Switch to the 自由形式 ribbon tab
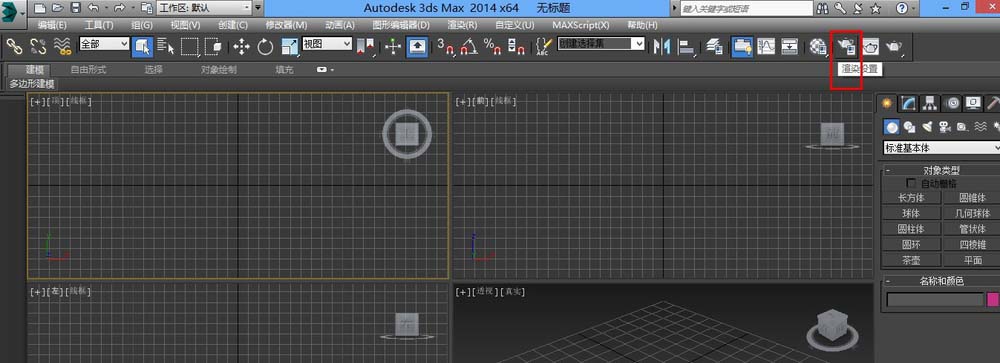1000x363 pixels. [88, 70]
